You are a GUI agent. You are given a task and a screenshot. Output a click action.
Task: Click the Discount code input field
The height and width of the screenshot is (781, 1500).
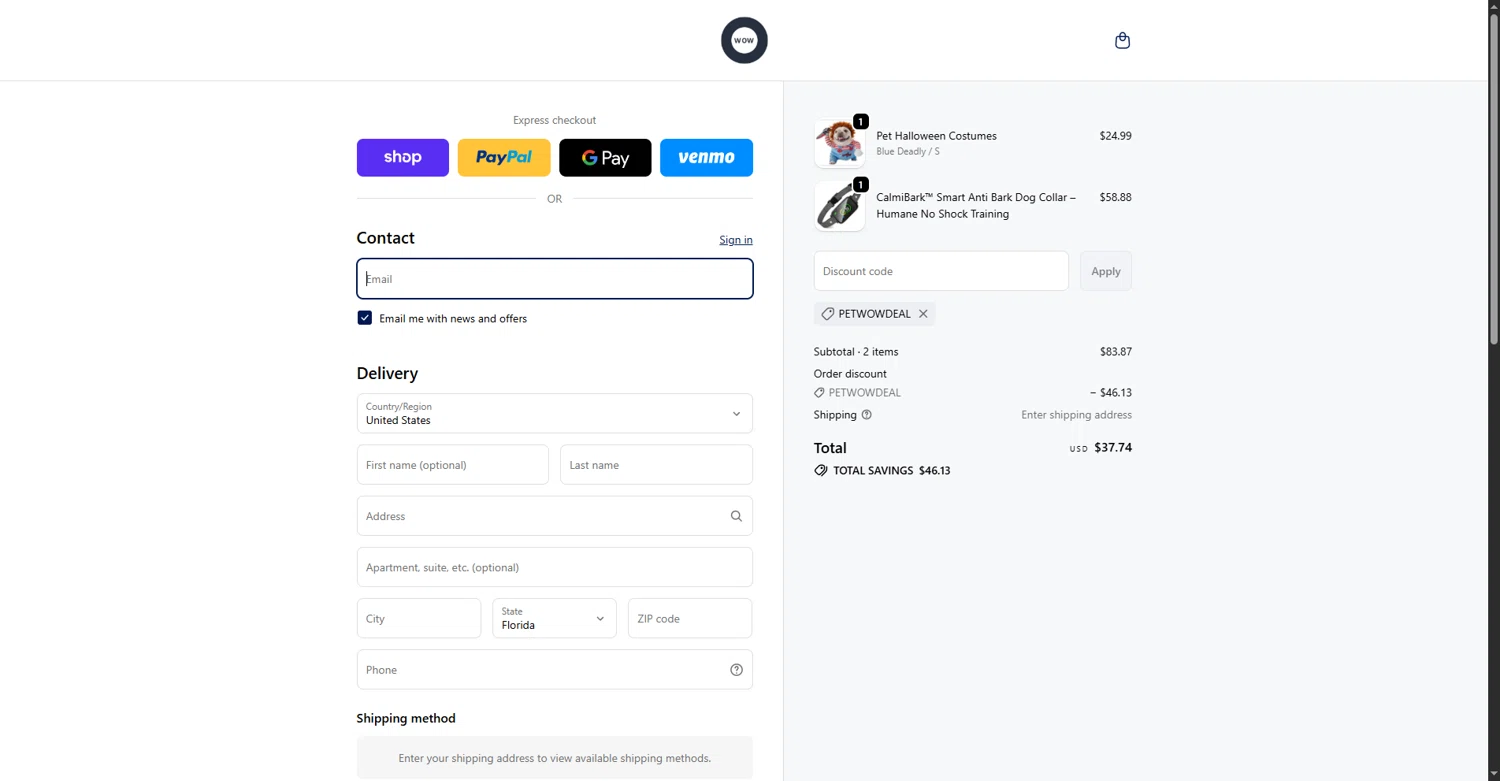(941, 271)
